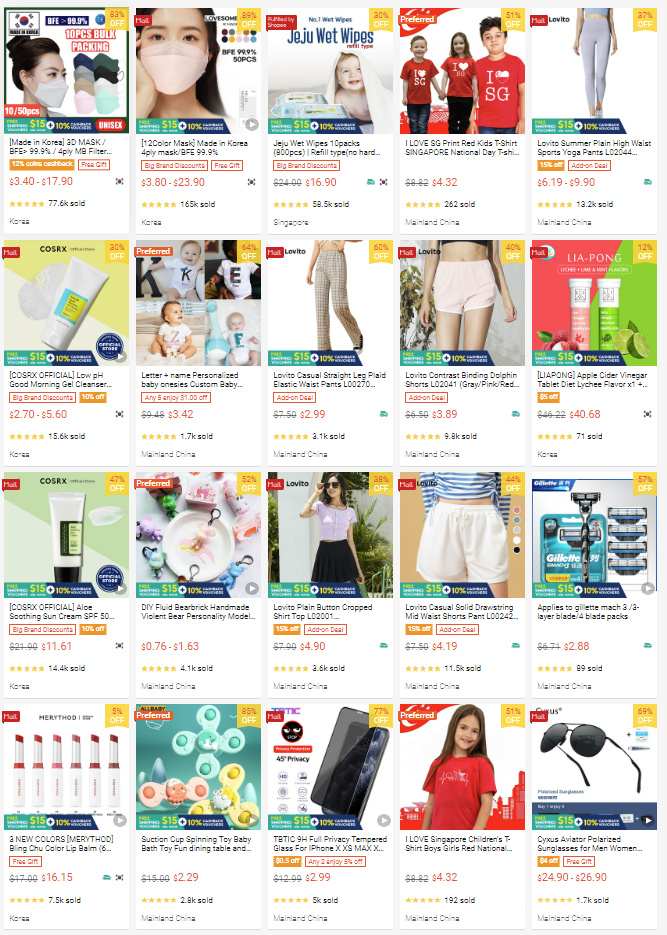Click 83% OFF tag on 3D mask
The height and width of the screenshot is (935, 667).
[117, 19]
